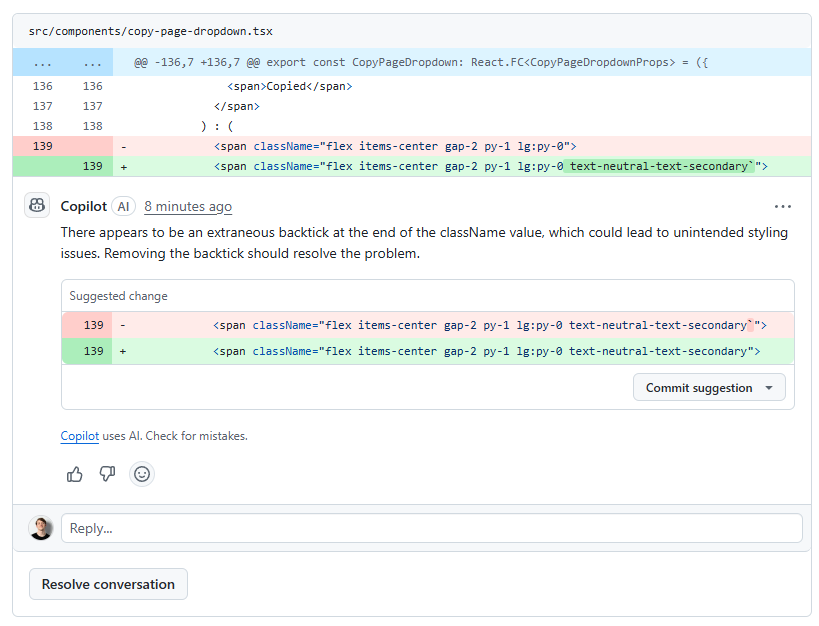
Task: Click the thumbs up reaction icon
Action: 75,474
